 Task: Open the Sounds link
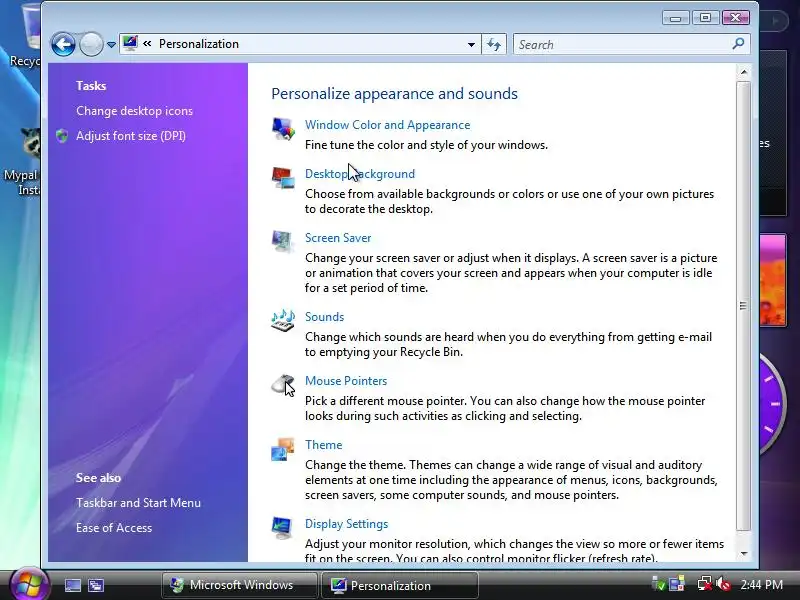[324, 317]
